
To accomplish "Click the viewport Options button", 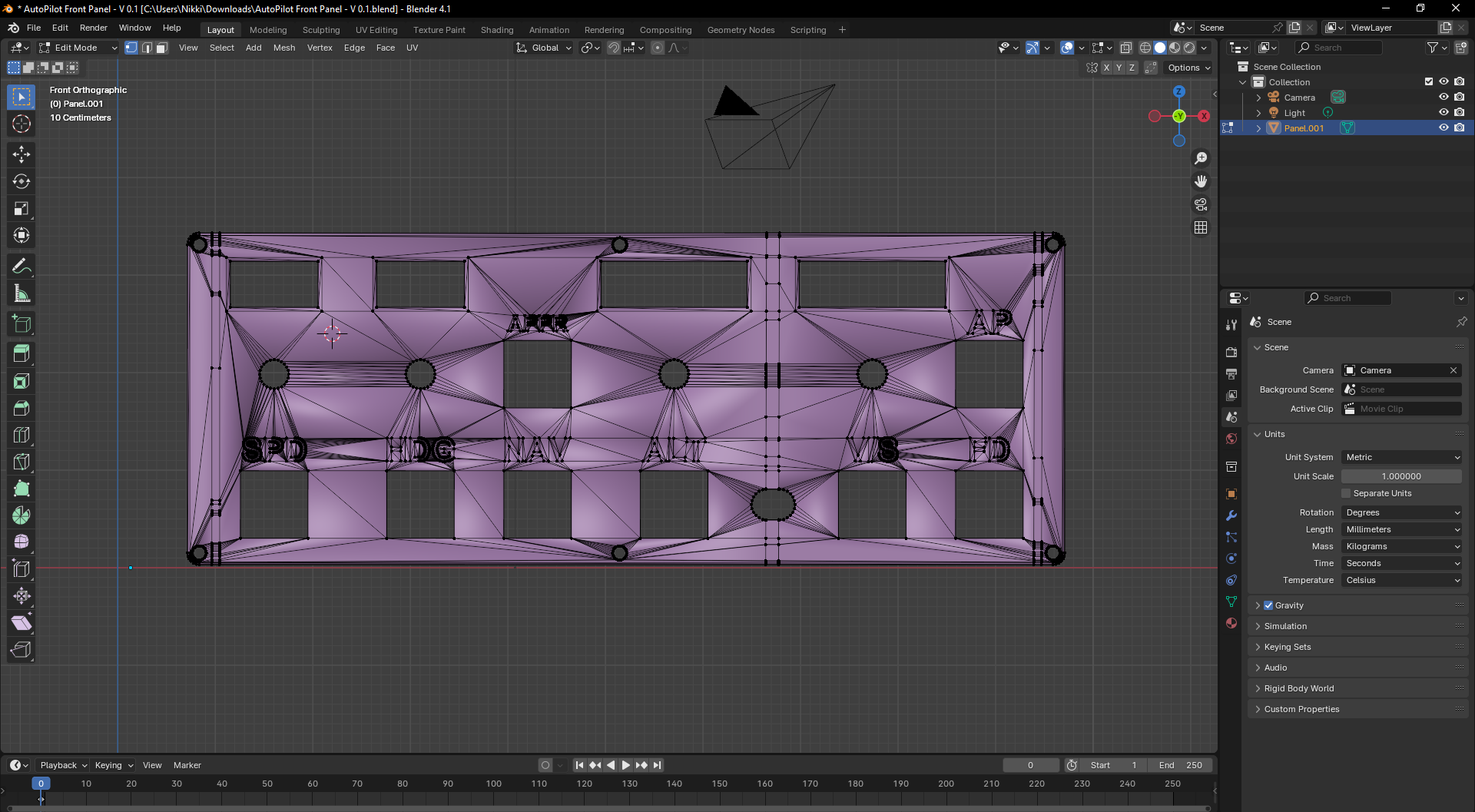I will pyautogui.click(x=1188, y=68).
